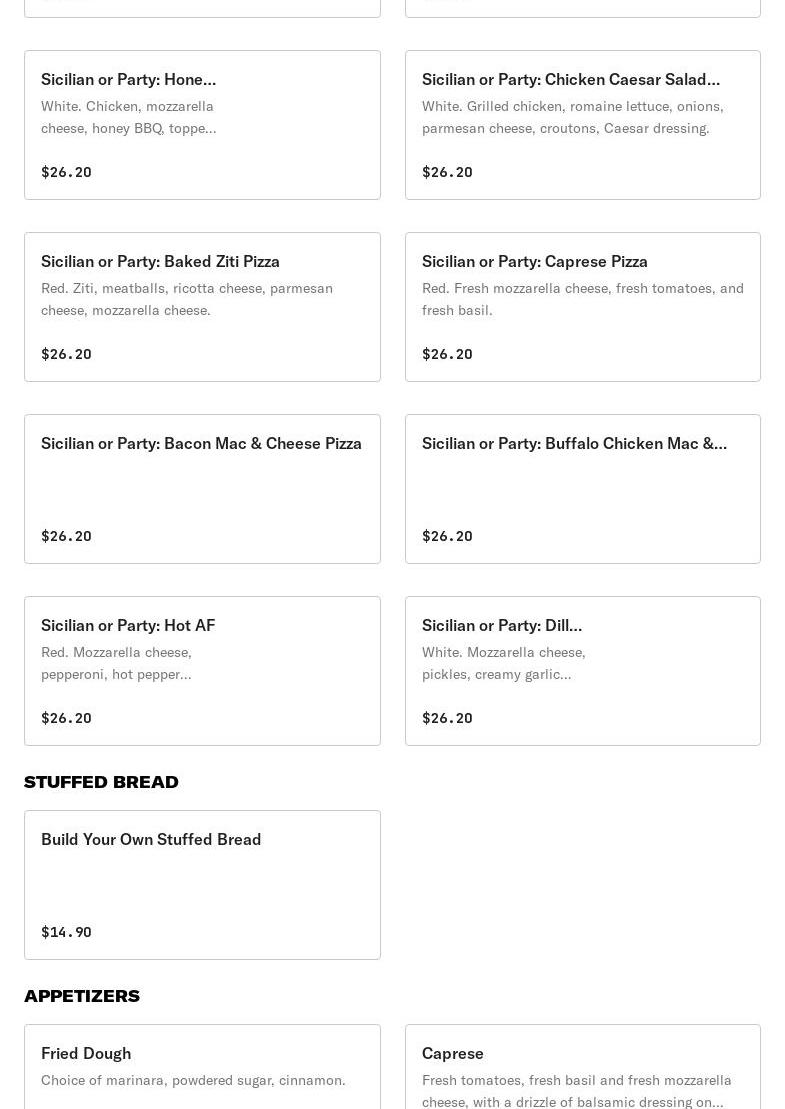This screenshot has width=785, height=1109.
Task: Click the $14.90 stuffed bread price
Action: tap(66, 932)
